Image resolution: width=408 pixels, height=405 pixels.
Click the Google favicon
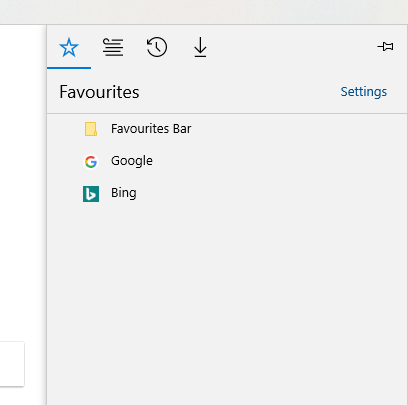[x=91, y=162]
